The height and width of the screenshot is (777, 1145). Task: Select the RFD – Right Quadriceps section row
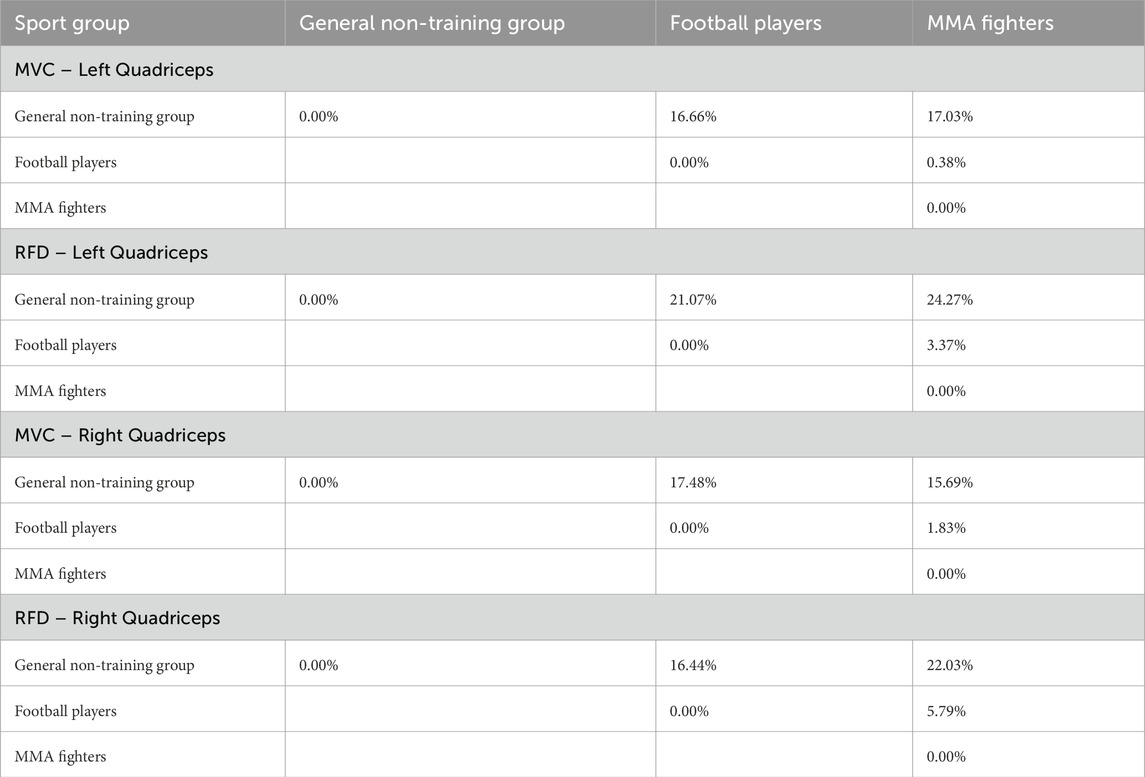click(572, 618)
